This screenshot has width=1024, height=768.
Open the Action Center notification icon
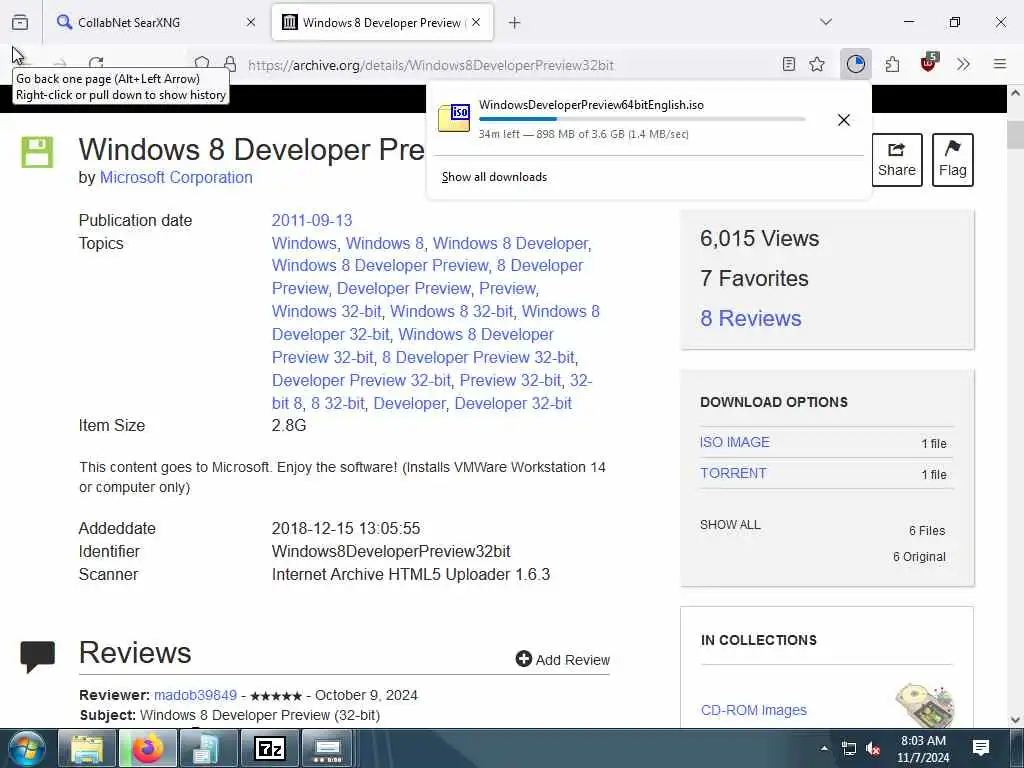980,748
